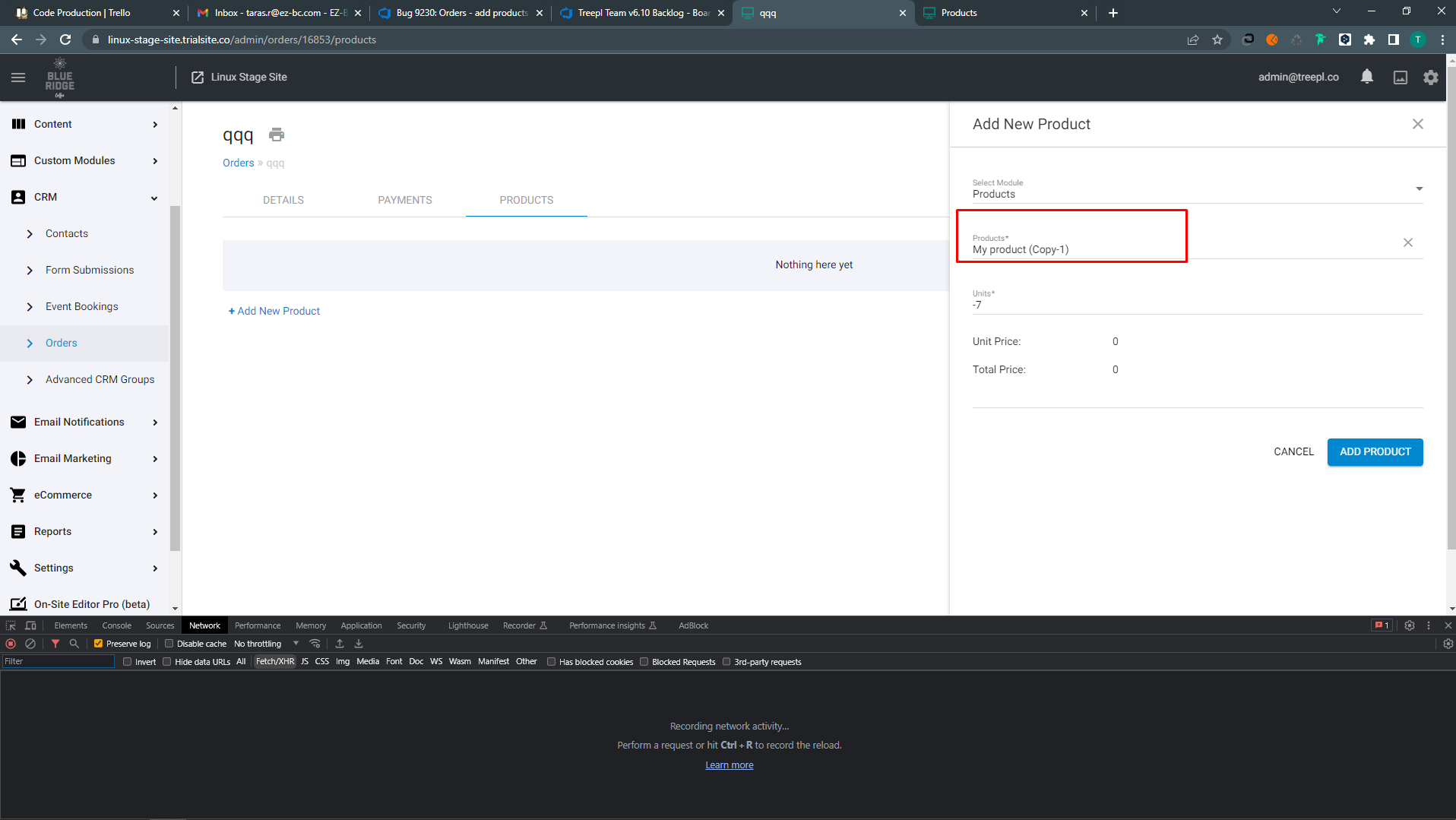Viewport: 1456px width, 820px height.
Task: Collapse the CRM sidebar section
Action: point(84,197)
